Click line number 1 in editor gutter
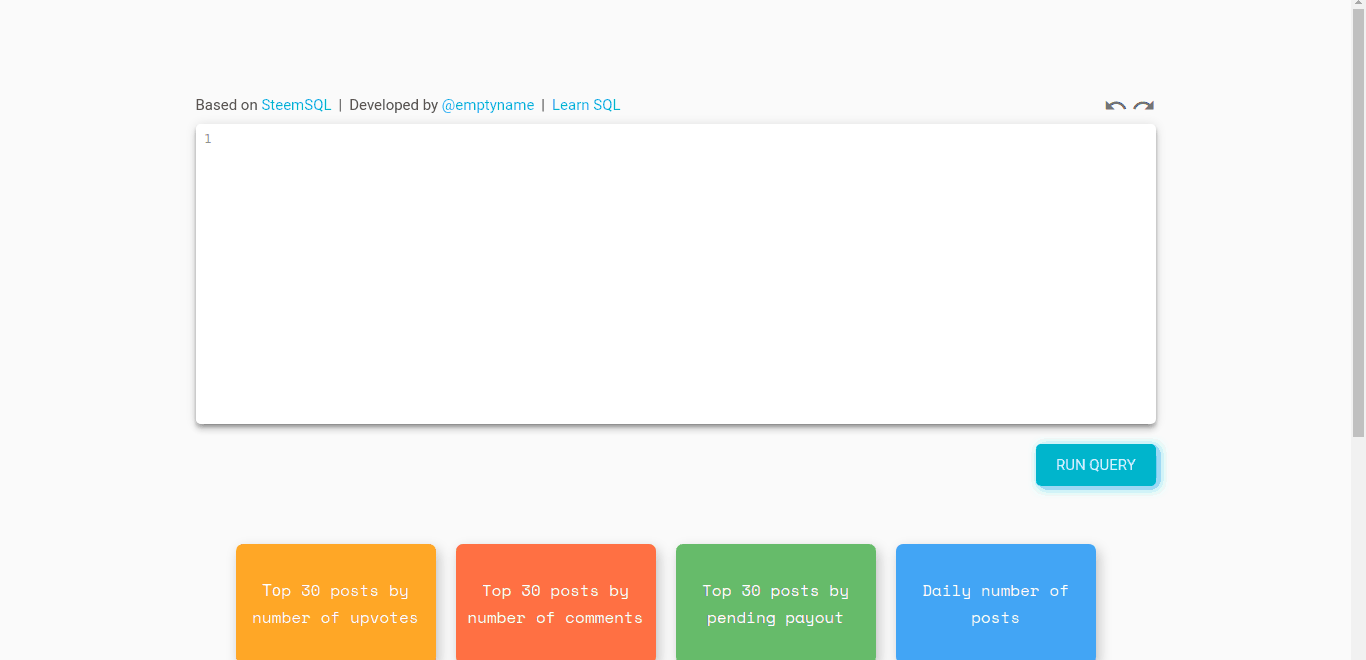 (208, 139)
